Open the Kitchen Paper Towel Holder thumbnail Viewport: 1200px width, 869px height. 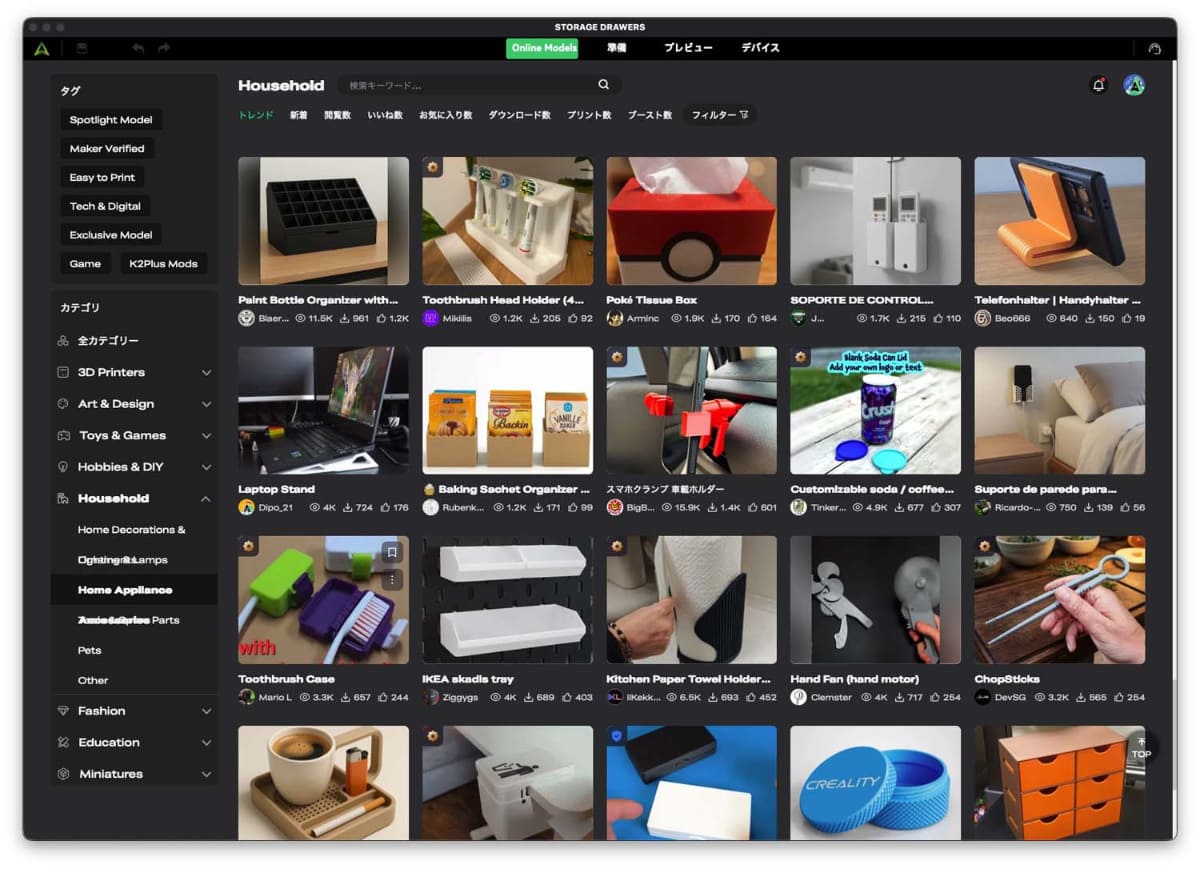(x=691, y=600)
